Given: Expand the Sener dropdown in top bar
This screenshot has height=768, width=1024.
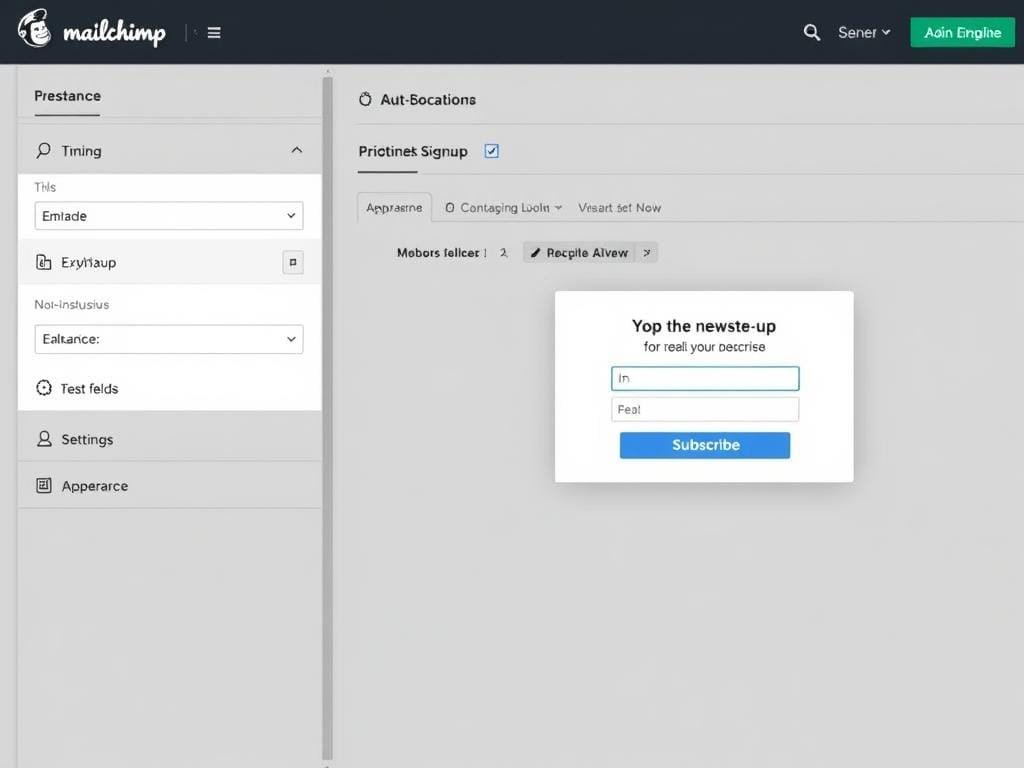Looking at the screenshot, I should pyautogui.click(x=863, y=32).
